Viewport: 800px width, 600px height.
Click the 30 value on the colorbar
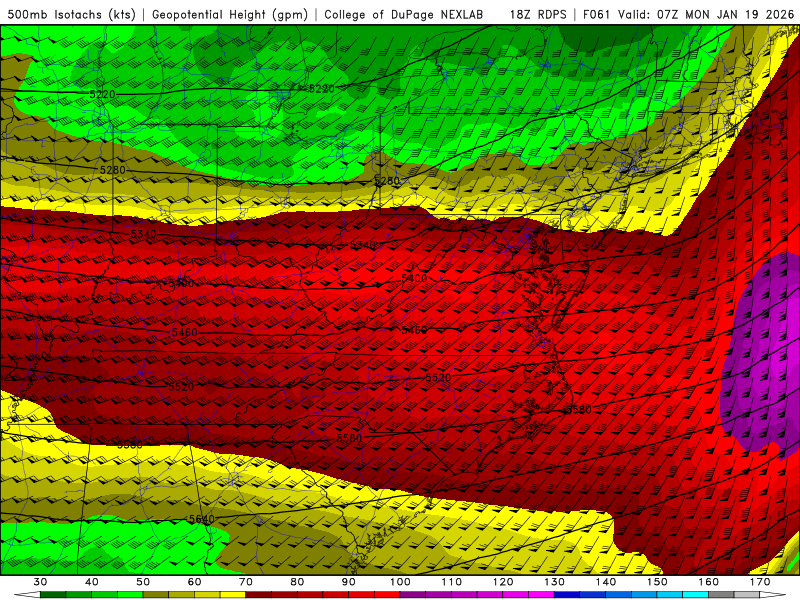pyautogui.click(x=40, y=582)
